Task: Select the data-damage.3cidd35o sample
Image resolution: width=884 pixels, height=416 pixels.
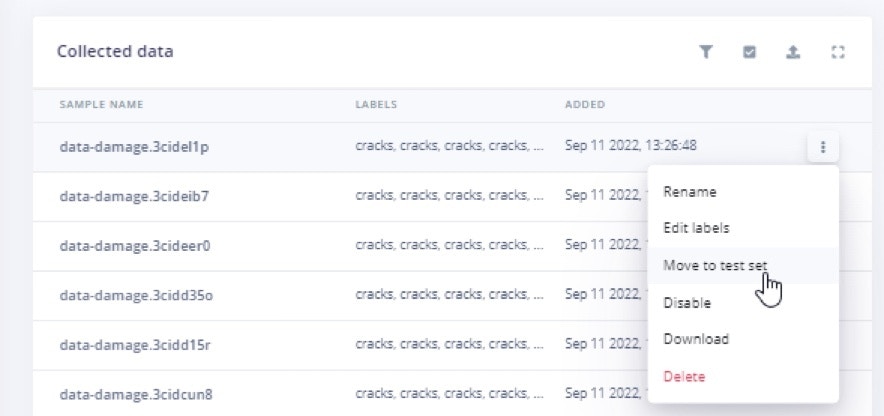Action: point(136,295)
